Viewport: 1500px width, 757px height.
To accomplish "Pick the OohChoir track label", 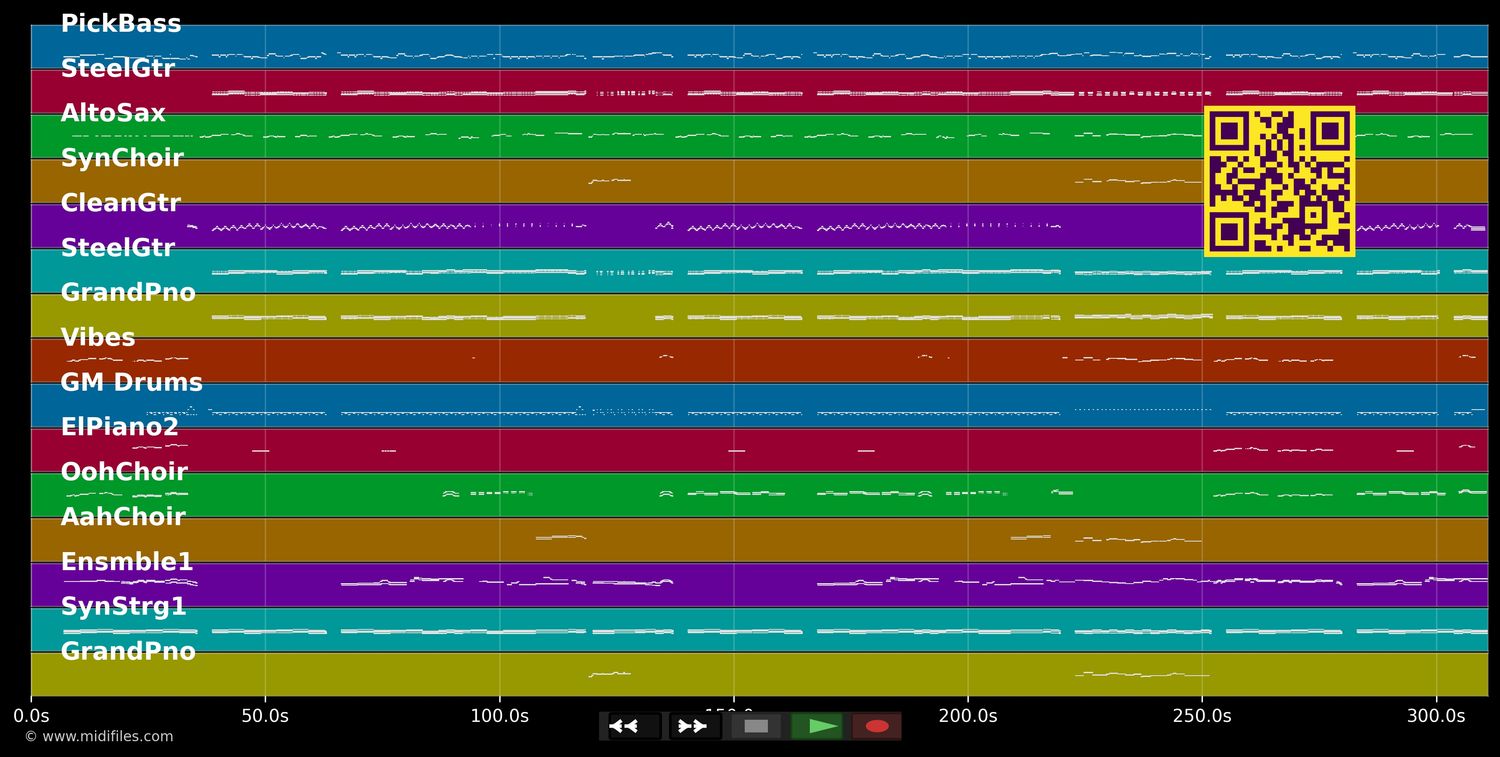I will point(124,472).
